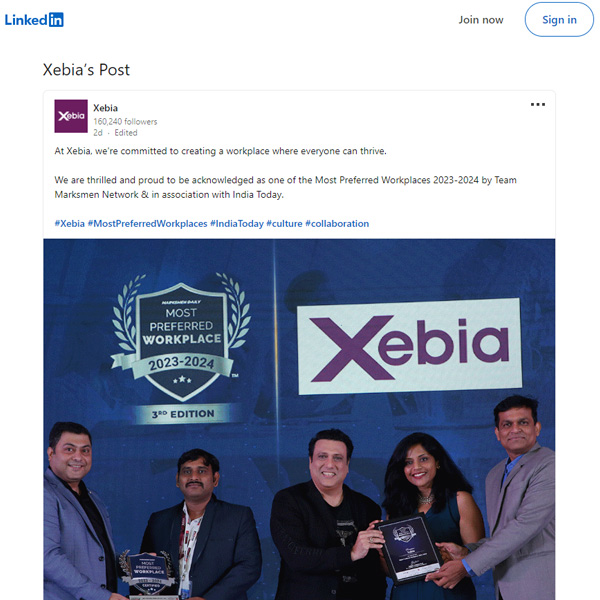Open the Xebia company name link
This screenshot has width=600, height=600.
tap(105, 108)
